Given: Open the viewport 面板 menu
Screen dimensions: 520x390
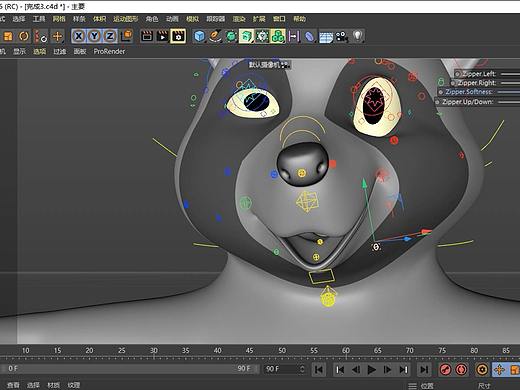Looking at the screenshot, I should [80, 51].
